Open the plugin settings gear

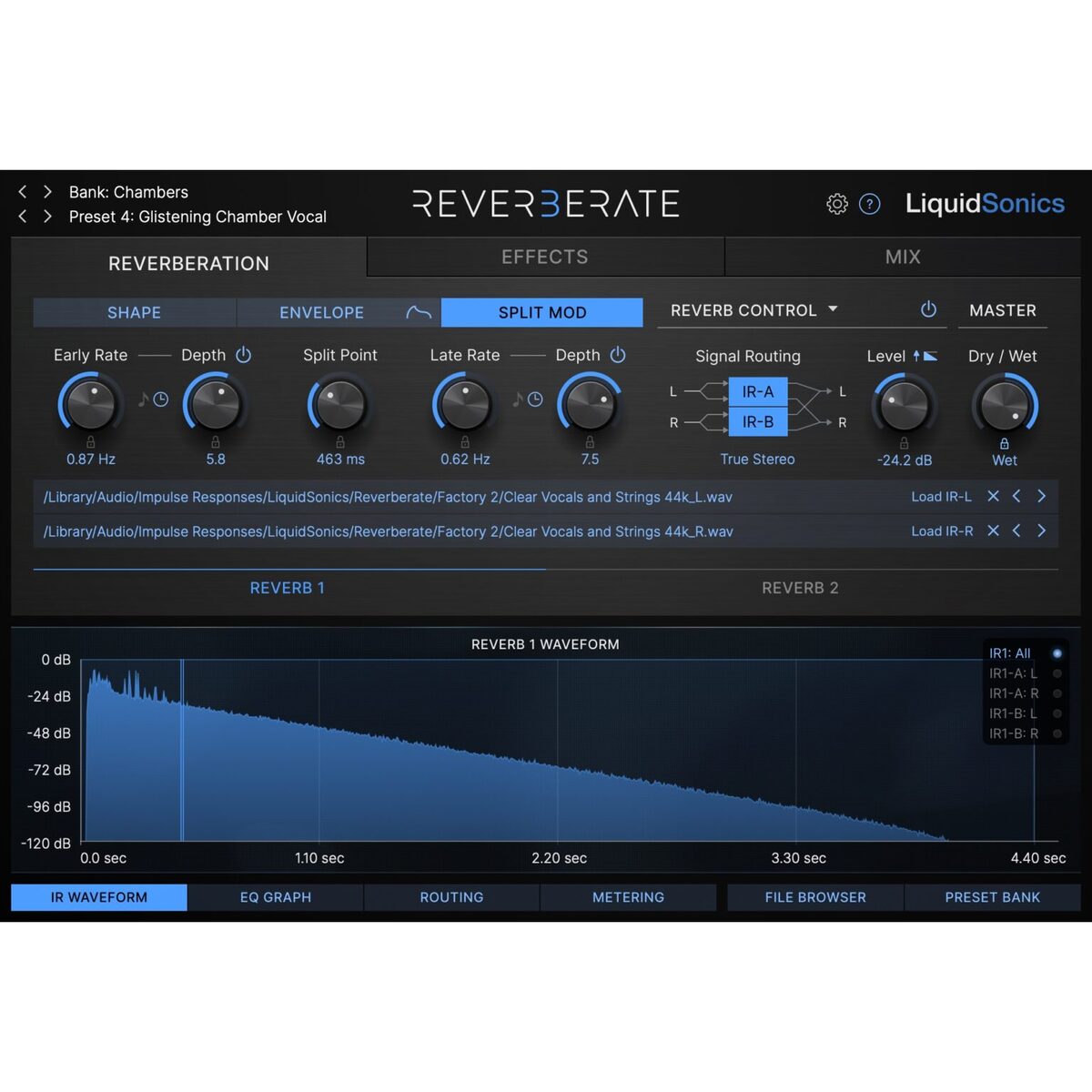(837, 204)
